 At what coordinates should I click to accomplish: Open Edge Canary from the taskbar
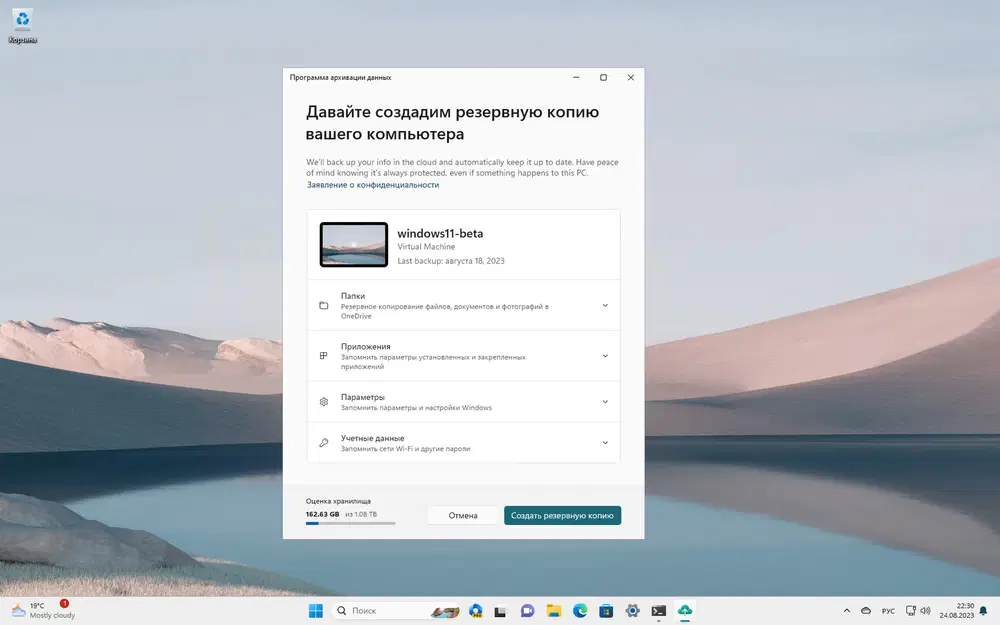476,611
